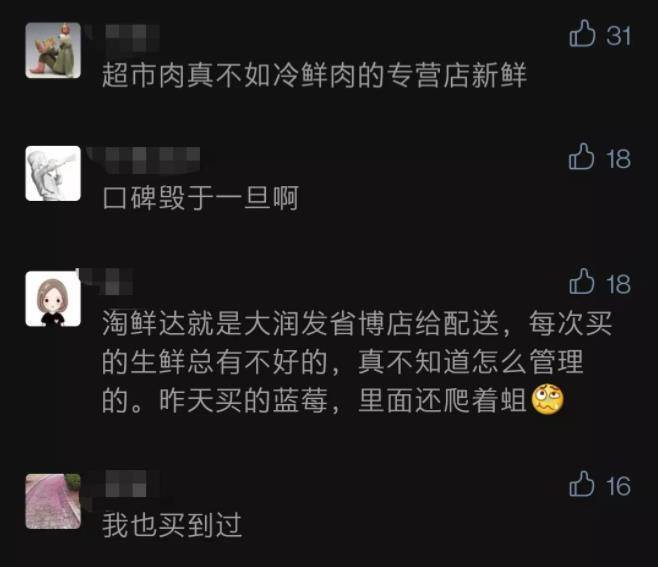
Task: Select the comment text 口碑毁于一旦啊
Action: click(x=201, y=198)
